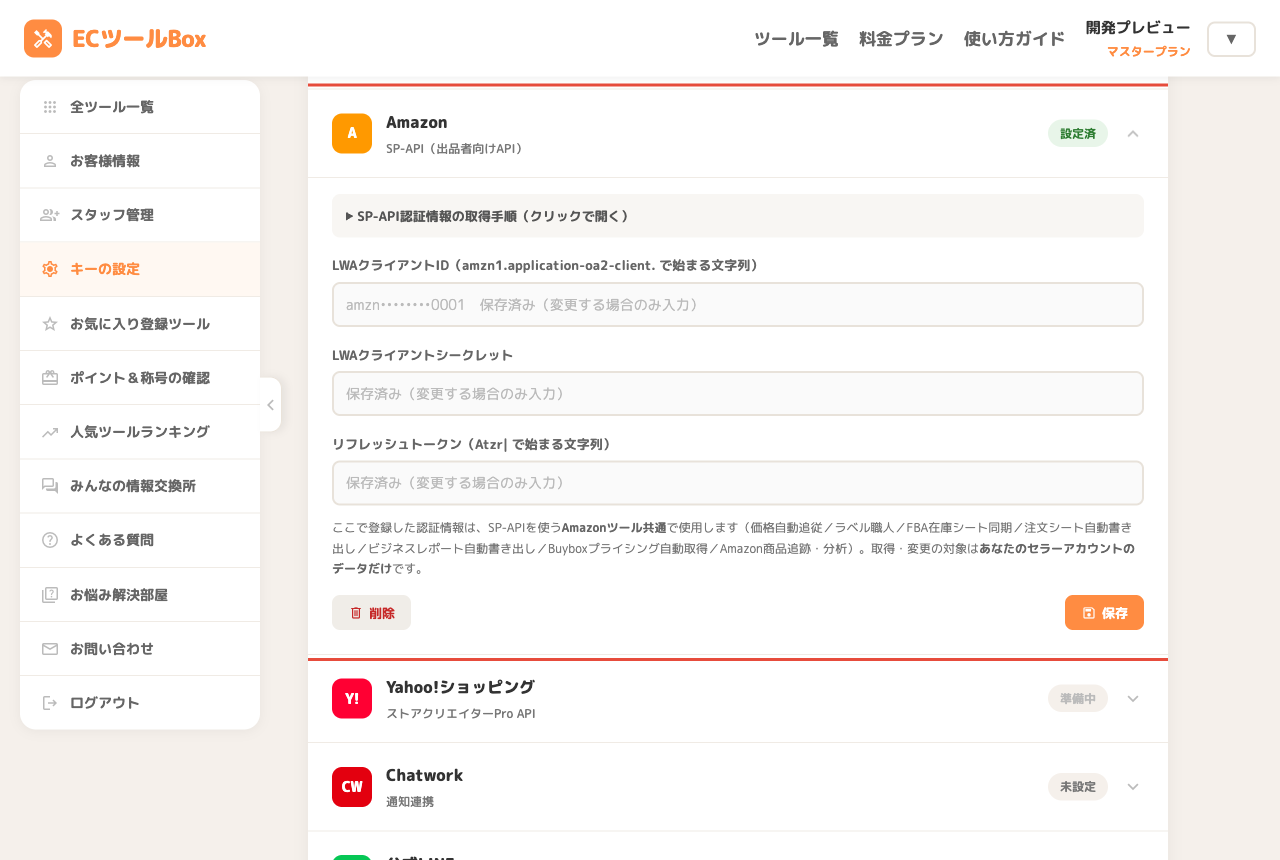This screenshot has width=1280, height=860.
Task: Click the person icon beside お客様情報
Action: [x=50, y=161]
